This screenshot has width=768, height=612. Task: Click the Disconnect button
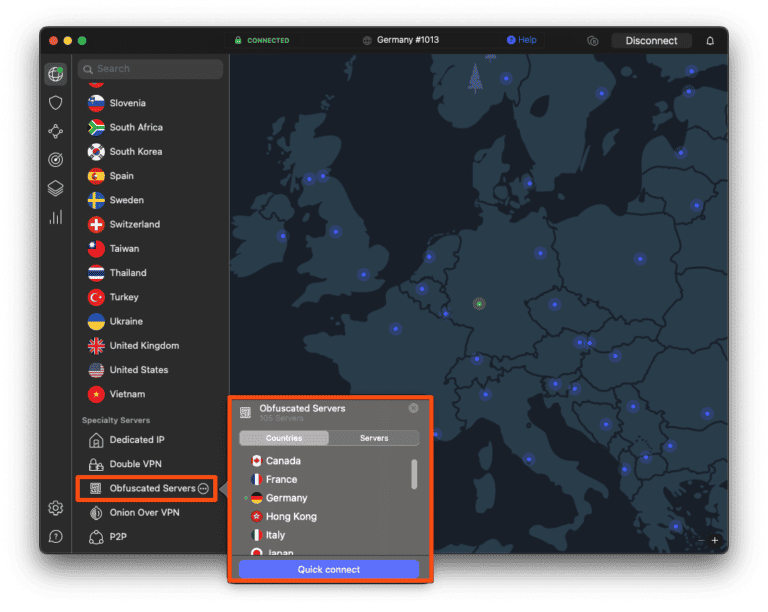pos(651,41)
